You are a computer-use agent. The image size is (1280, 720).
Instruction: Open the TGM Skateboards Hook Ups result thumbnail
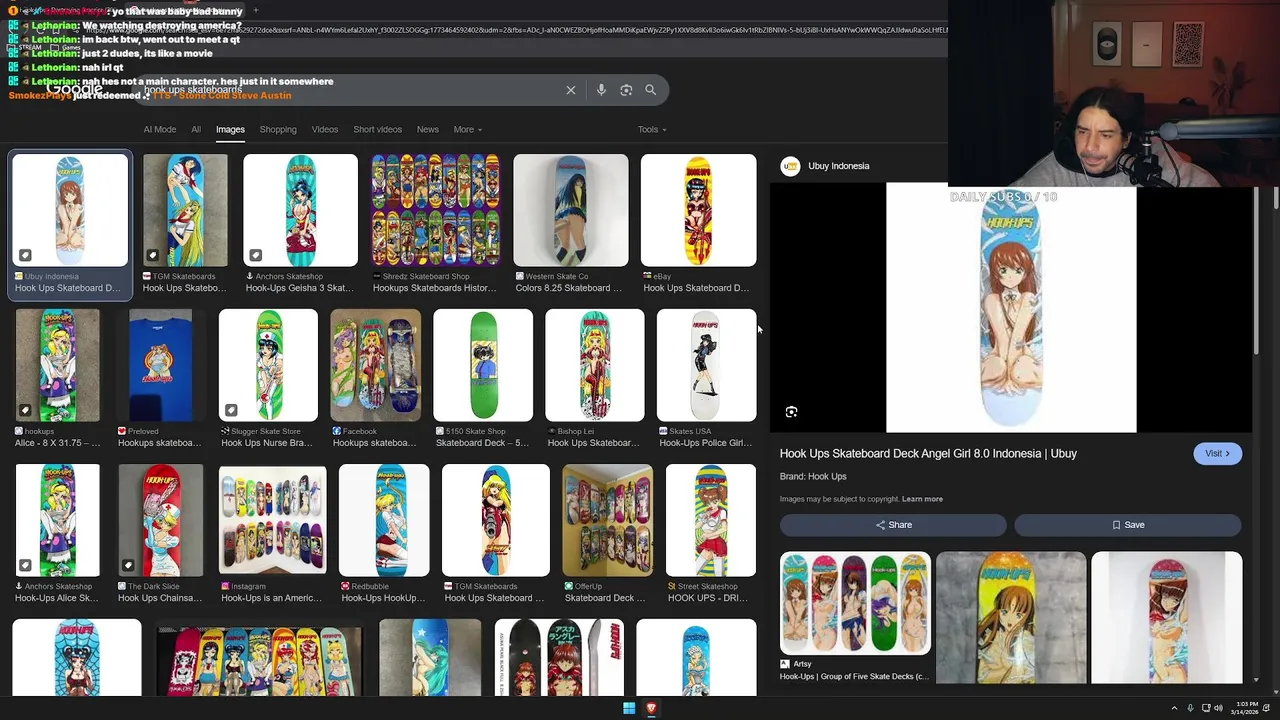point(185,210)
